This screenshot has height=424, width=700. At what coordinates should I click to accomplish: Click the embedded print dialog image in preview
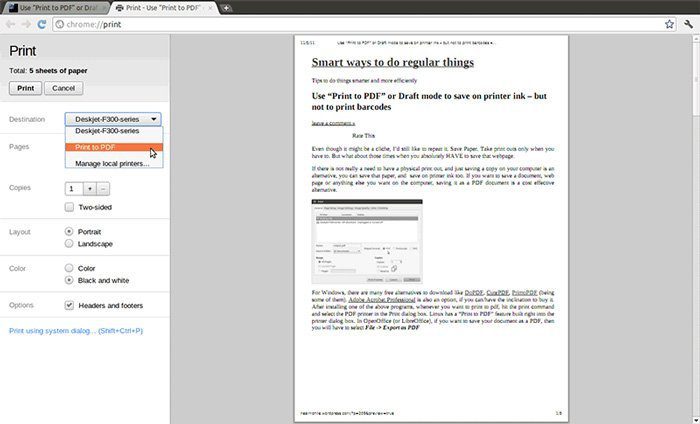pos(367,241)
